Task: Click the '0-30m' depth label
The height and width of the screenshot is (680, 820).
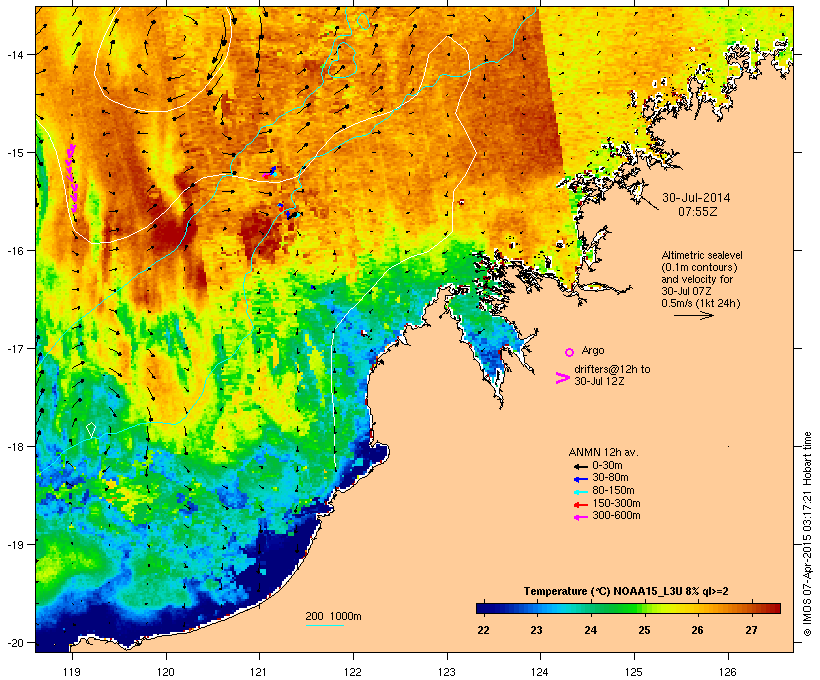Action: pos(607,466)
